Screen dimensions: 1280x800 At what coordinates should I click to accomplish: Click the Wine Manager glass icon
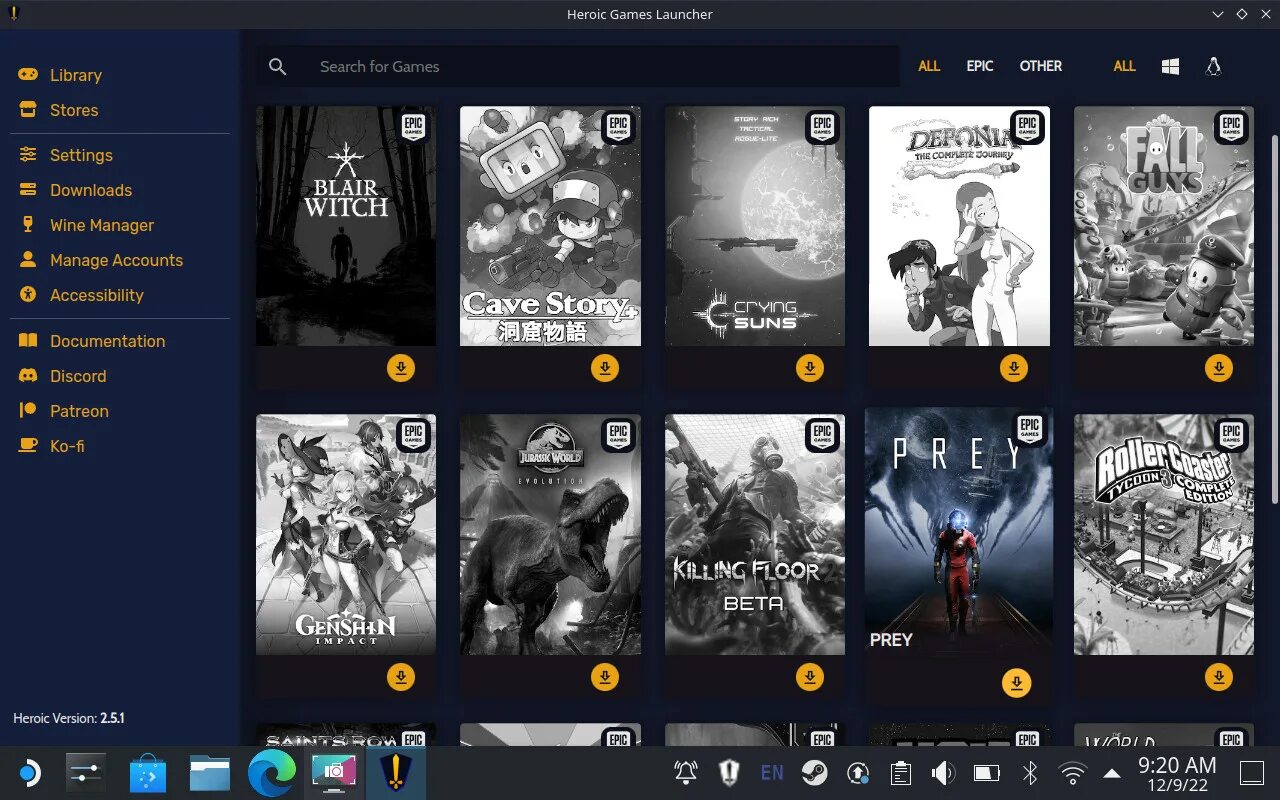(28, 225)
